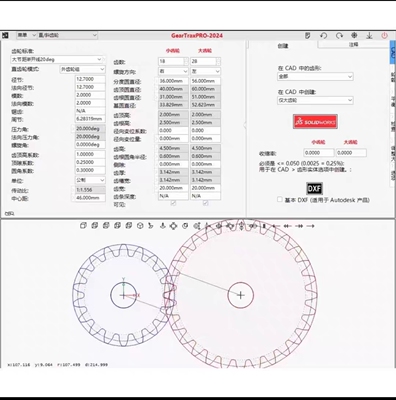Click the panel splitter collapse arrow
This screenshot has height=400, width=396.
(x=245, y=125)
